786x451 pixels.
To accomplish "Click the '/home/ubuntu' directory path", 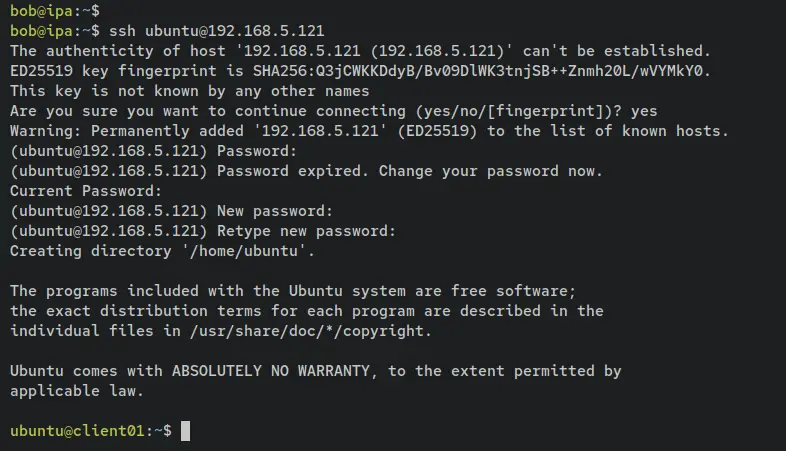I will click(x=248, y=251).
